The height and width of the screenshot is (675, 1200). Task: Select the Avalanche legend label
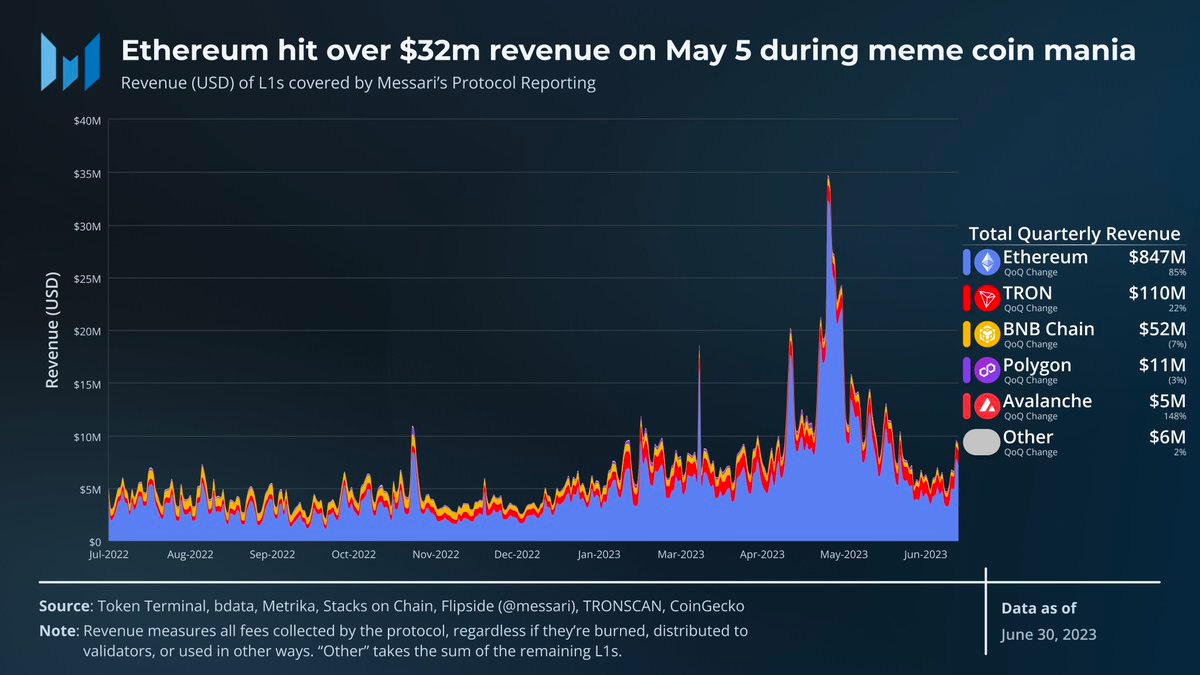1047,401
